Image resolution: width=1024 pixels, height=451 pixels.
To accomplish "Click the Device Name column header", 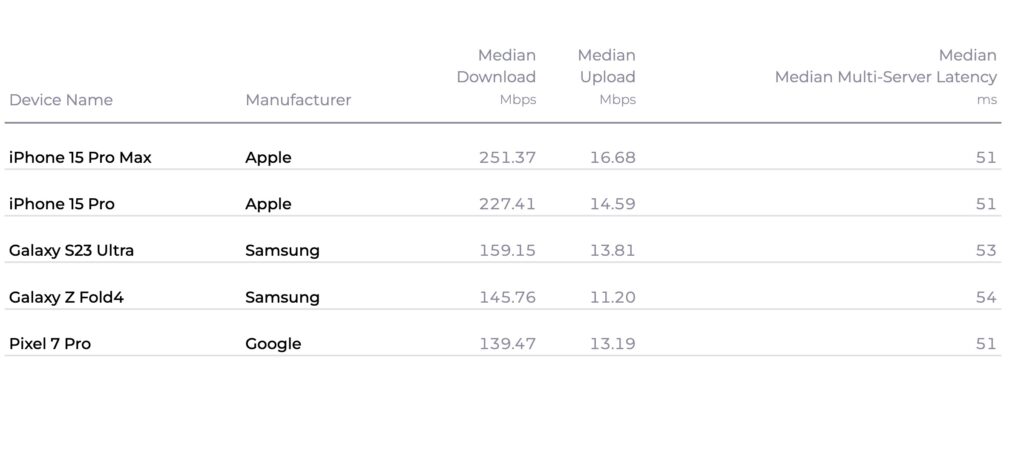I will [x=61, y=100].
